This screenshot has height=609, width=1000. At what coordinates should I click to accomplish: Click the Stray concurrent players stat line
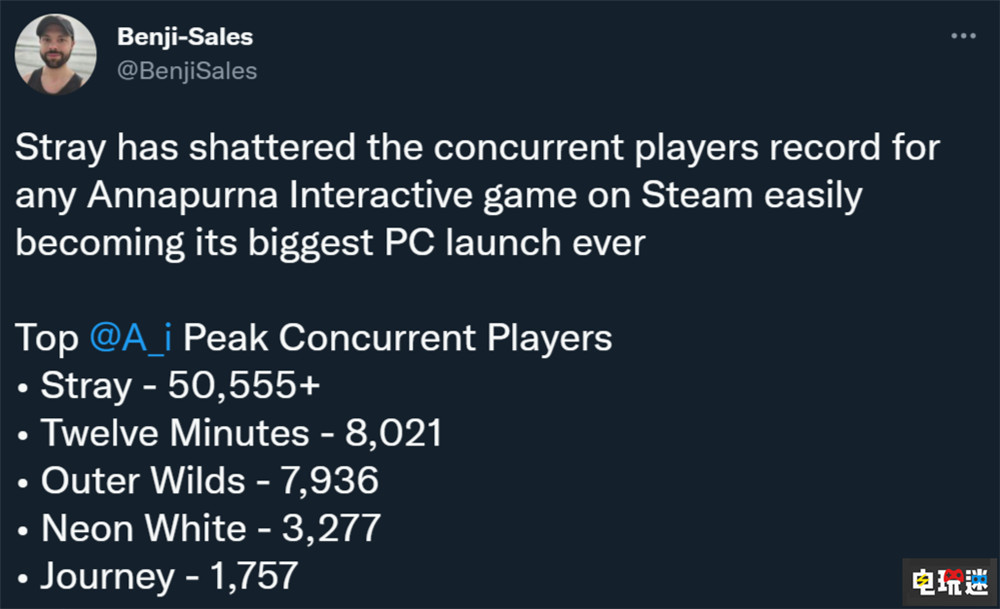click(x=167, y=385)
